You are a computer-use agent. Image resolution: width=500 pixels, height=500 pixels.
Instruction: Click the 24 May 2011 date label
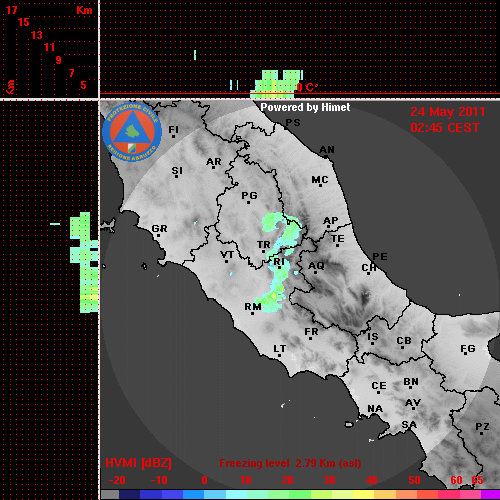pyautogui.click(x=448, y=112)
